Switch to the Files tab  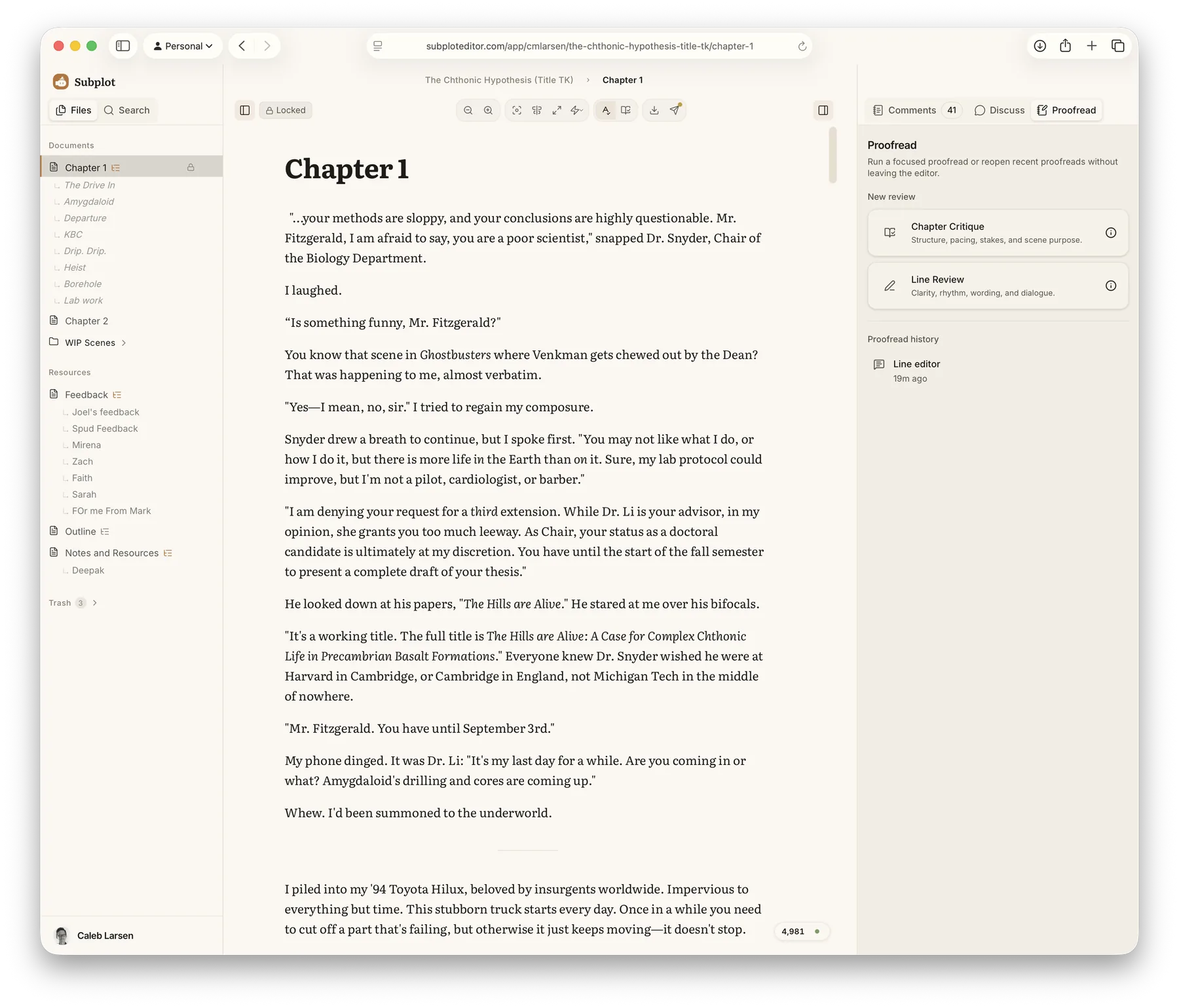click(x=73, y=110)
